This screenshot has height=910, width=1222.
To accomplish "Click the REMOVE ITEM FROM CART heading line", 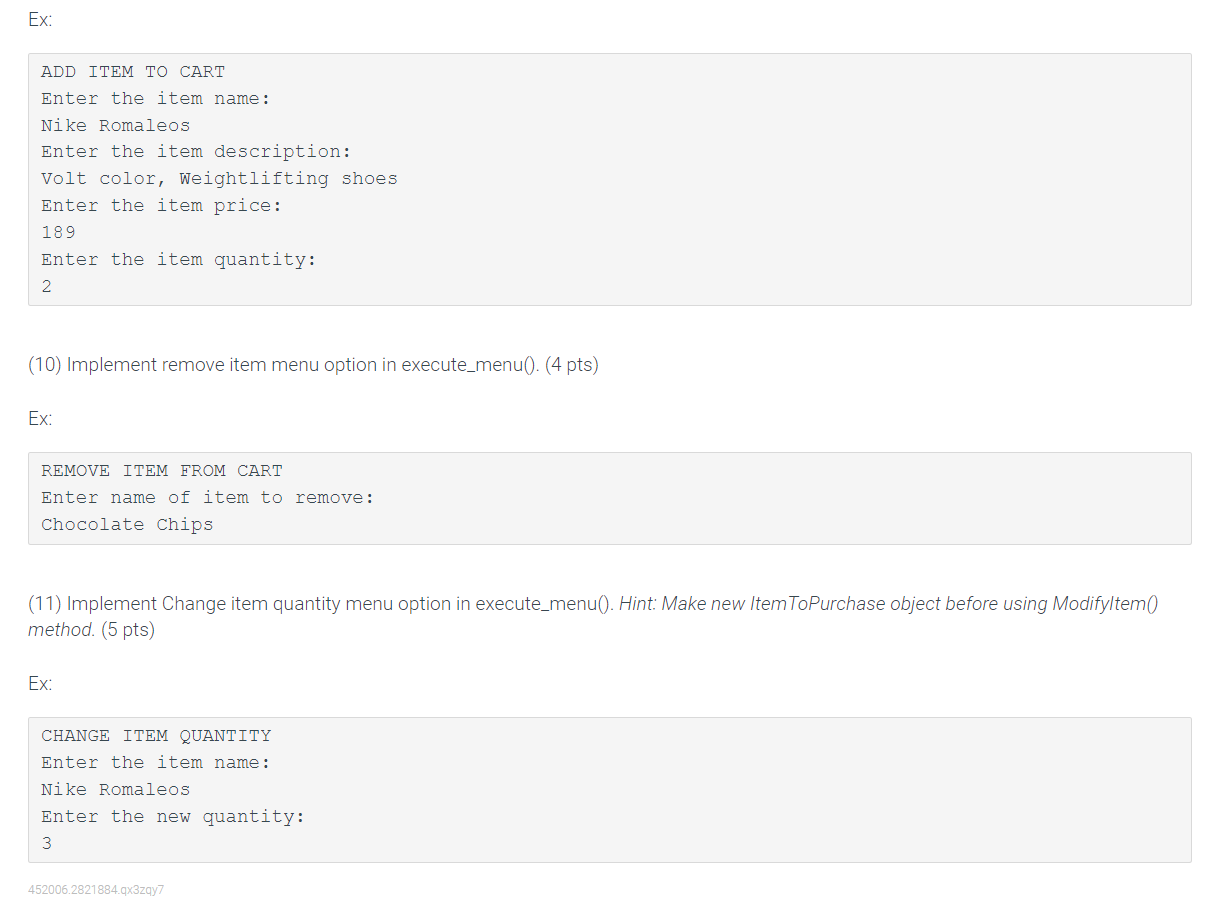I will [162, 471].
